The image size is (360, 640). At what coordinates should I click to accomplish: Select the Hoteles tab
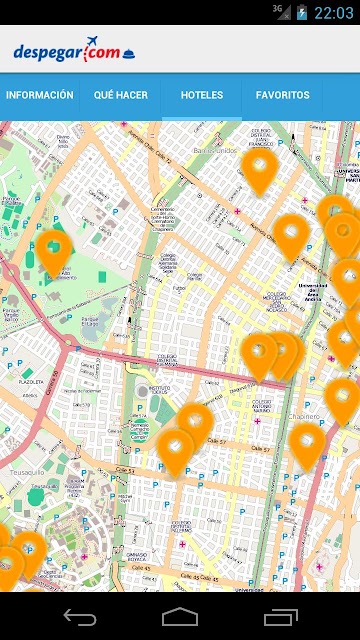pos(202,96)
